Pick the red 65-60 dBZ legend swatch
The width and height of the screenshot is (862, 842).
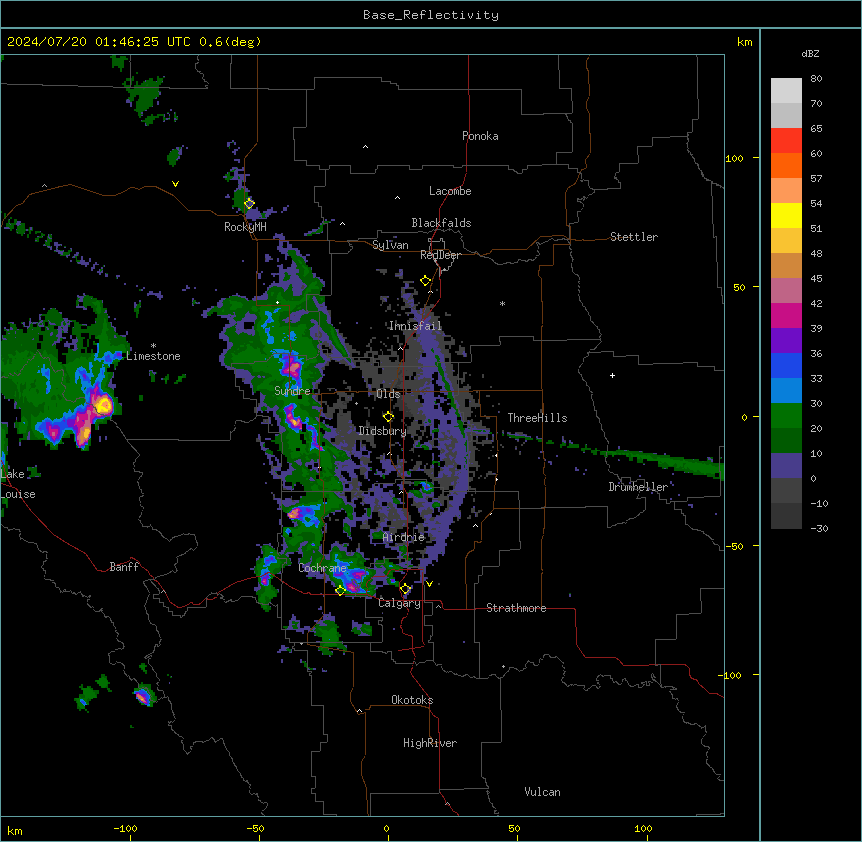click(x=786, y=141)
